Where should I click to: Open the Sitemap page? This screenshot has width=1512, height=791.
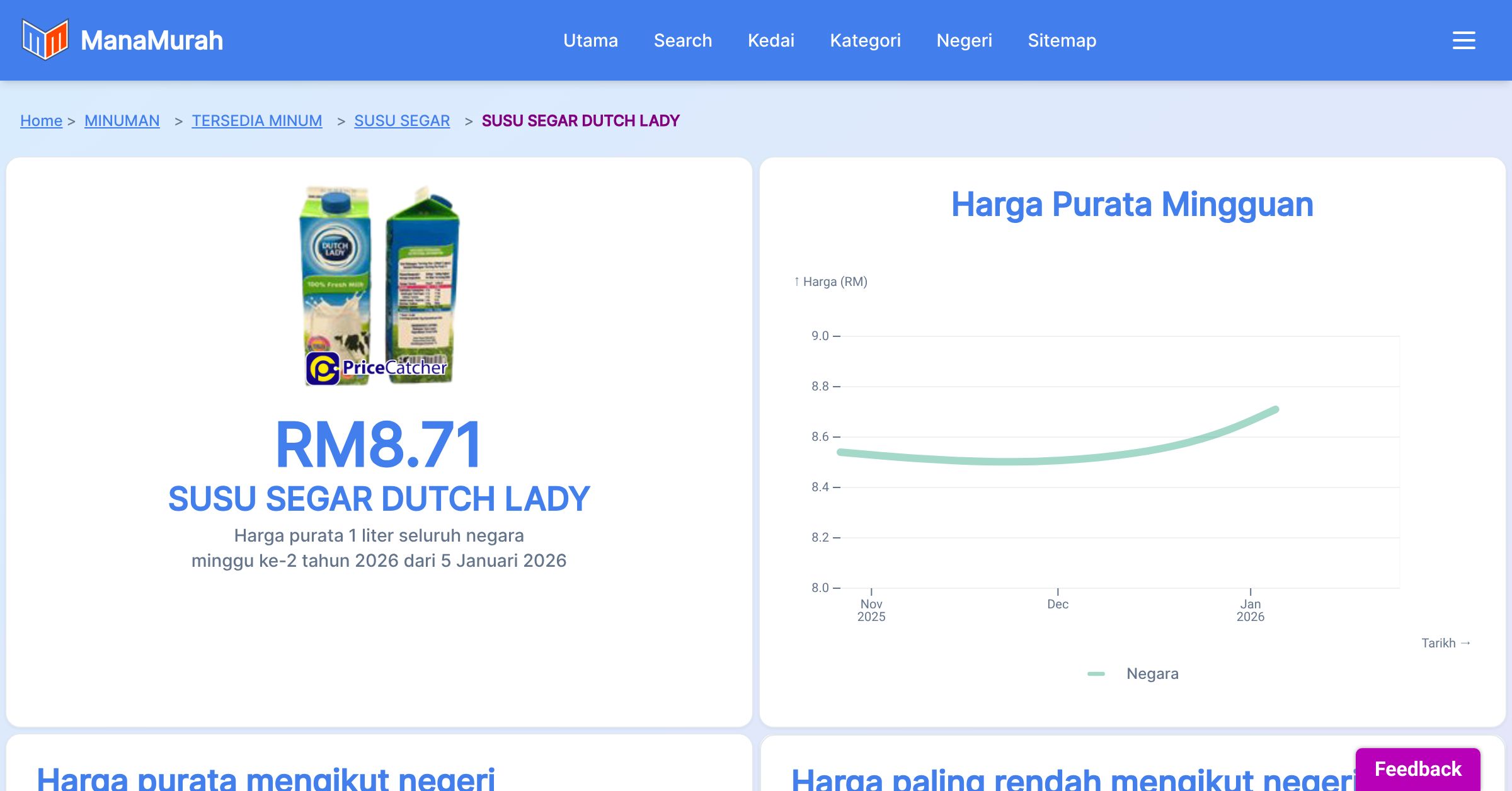[1062, 40]
